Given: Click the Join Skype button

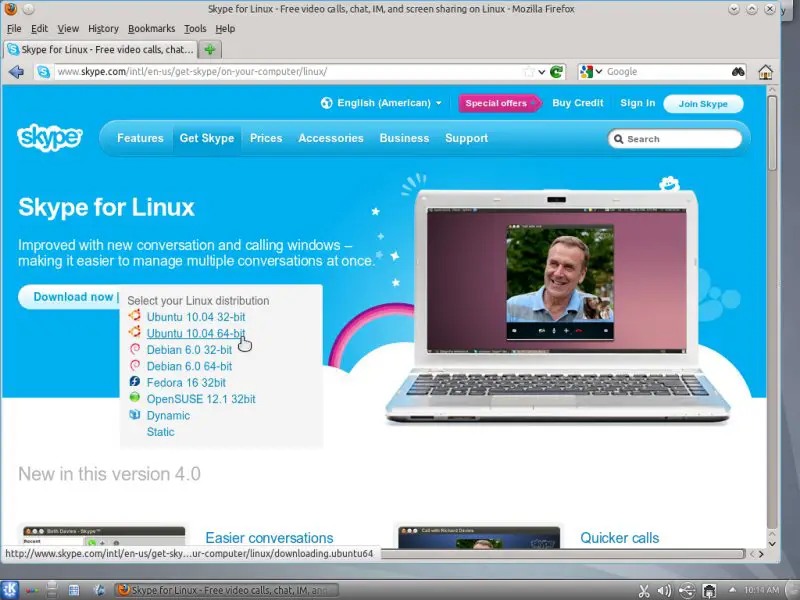Looking at the screenshot, I should pos(703,104).
